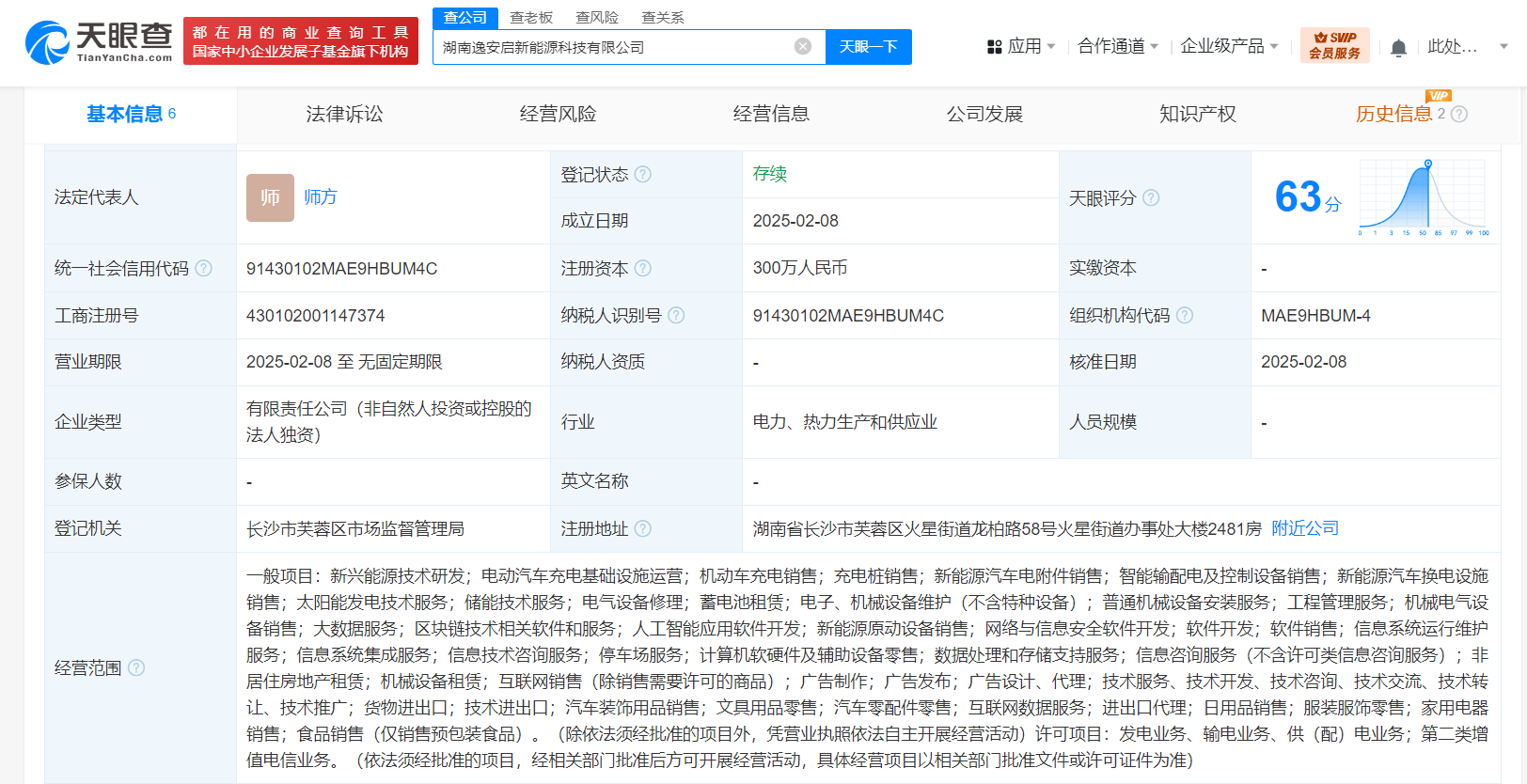Click help icon beside 经营范围
This screenshot has height=784, width=1527.
136,668
